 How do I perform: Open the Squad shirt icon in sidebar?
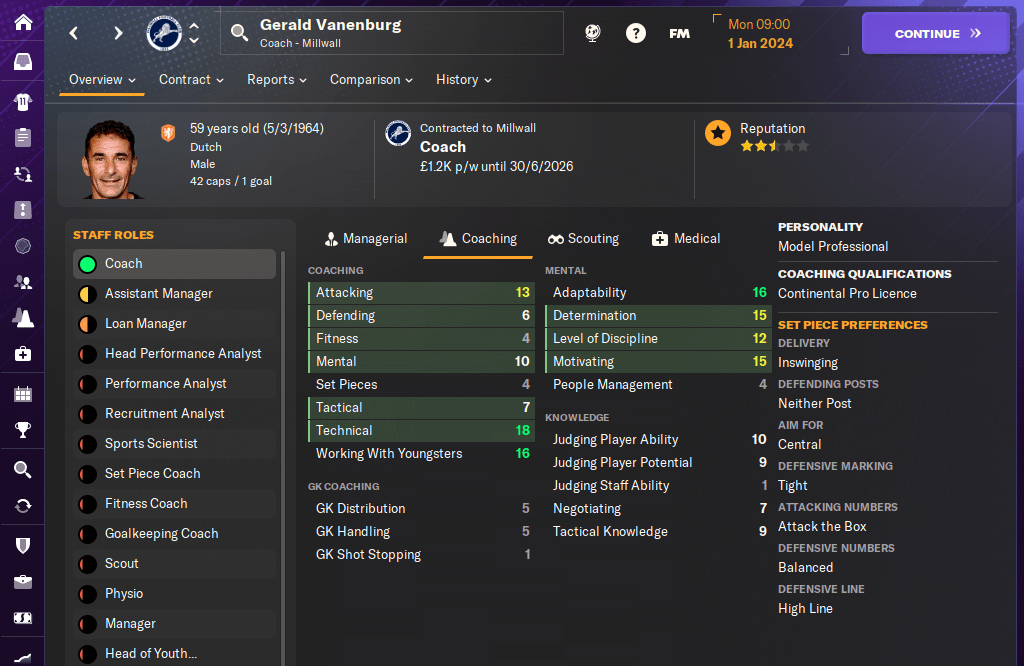[23, 101]
